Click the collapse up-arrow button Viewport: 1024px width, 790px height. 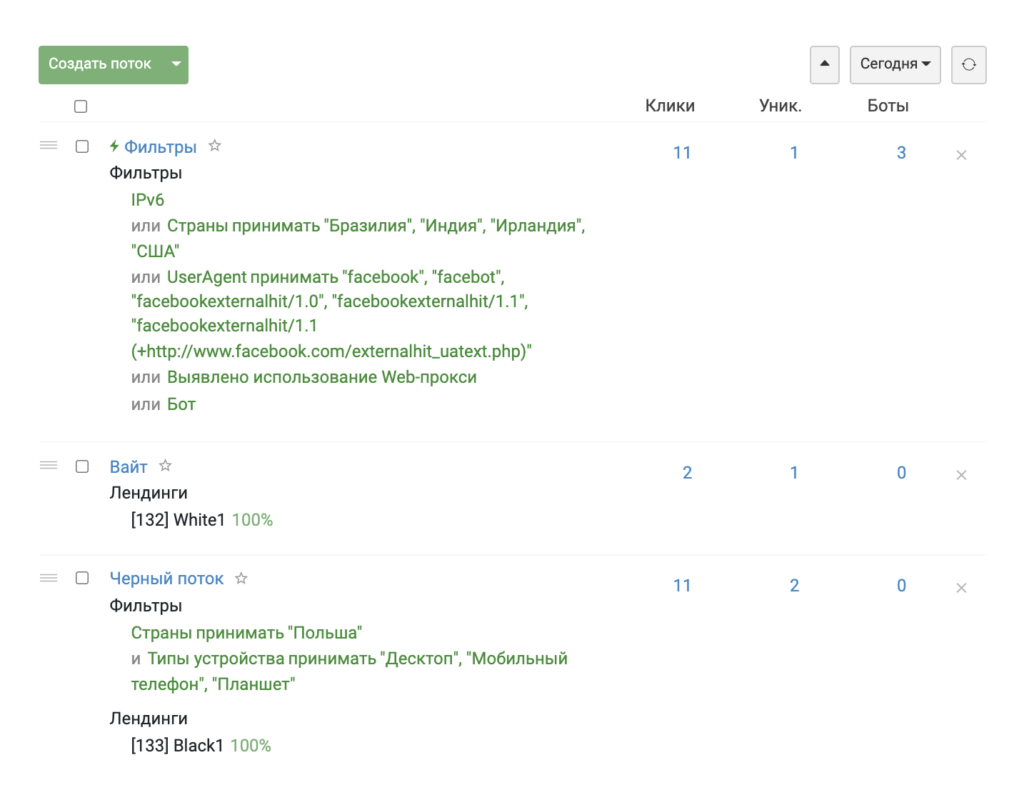click(824, 64)
